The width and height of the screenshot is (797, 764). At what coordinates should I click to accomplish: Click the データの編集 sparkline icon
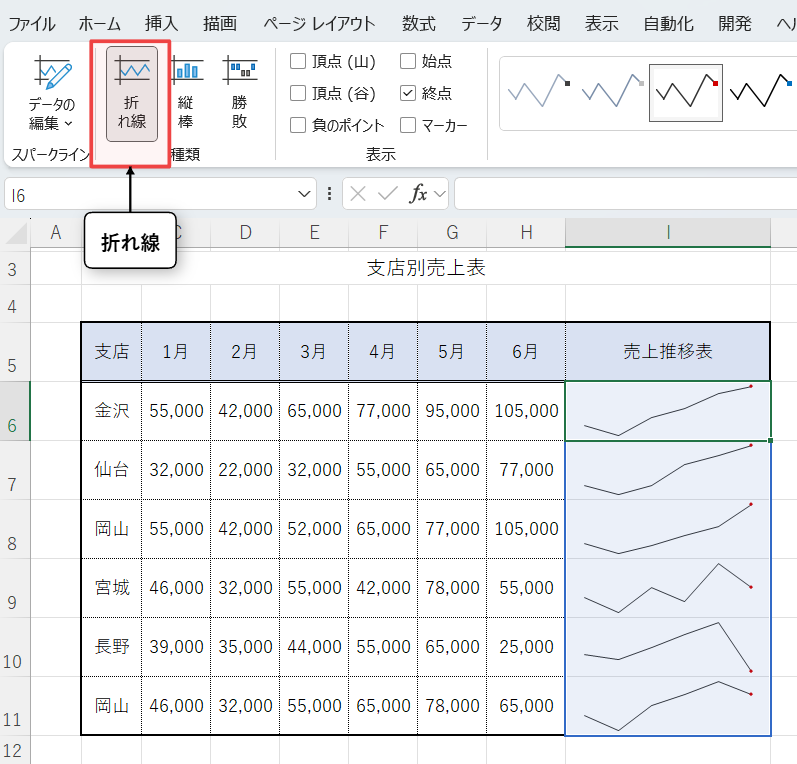pyautogui.click(x=51, y=75)
